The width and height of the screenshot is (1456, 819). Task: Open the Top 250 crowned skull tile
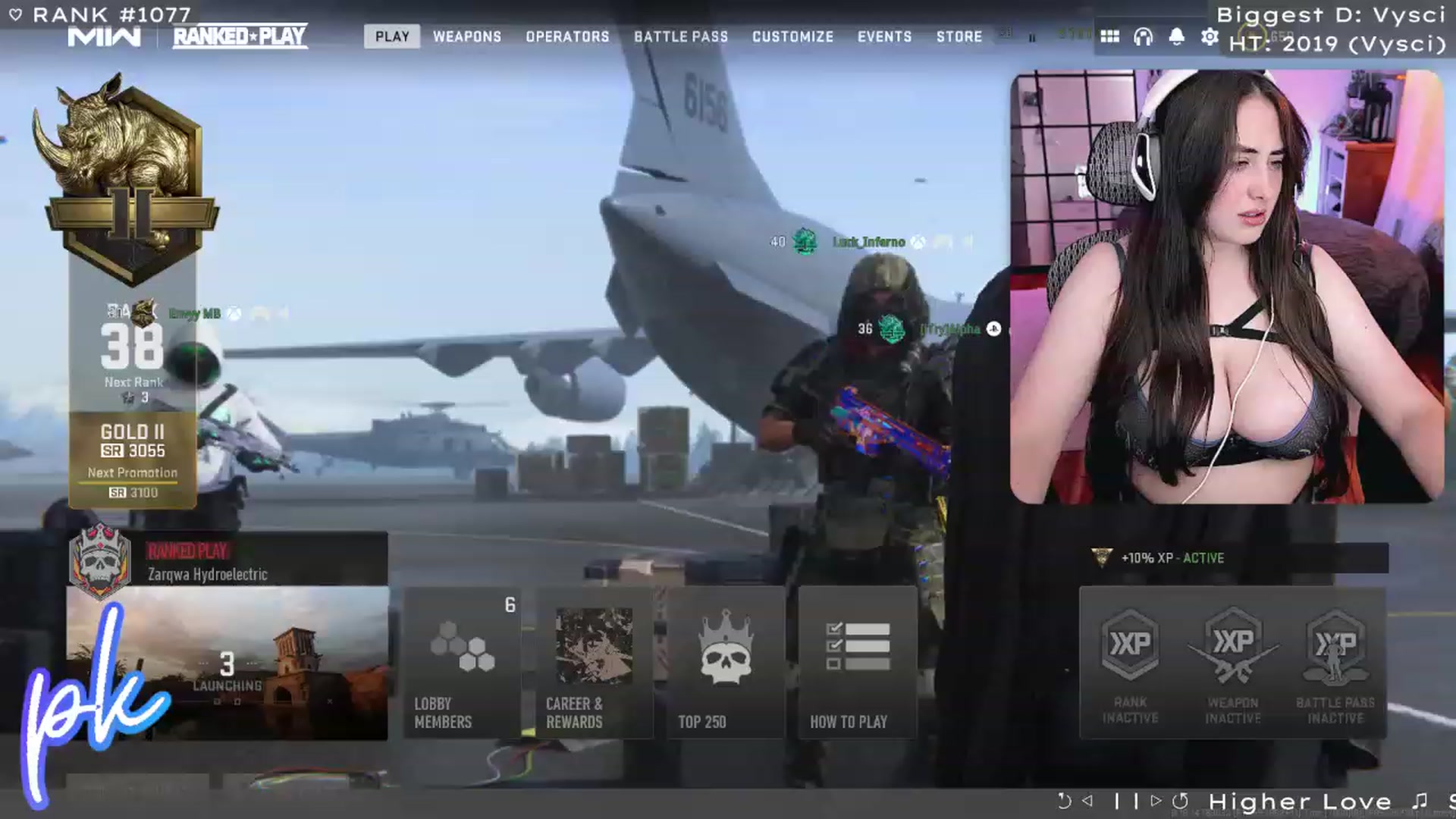coord(726,663)
